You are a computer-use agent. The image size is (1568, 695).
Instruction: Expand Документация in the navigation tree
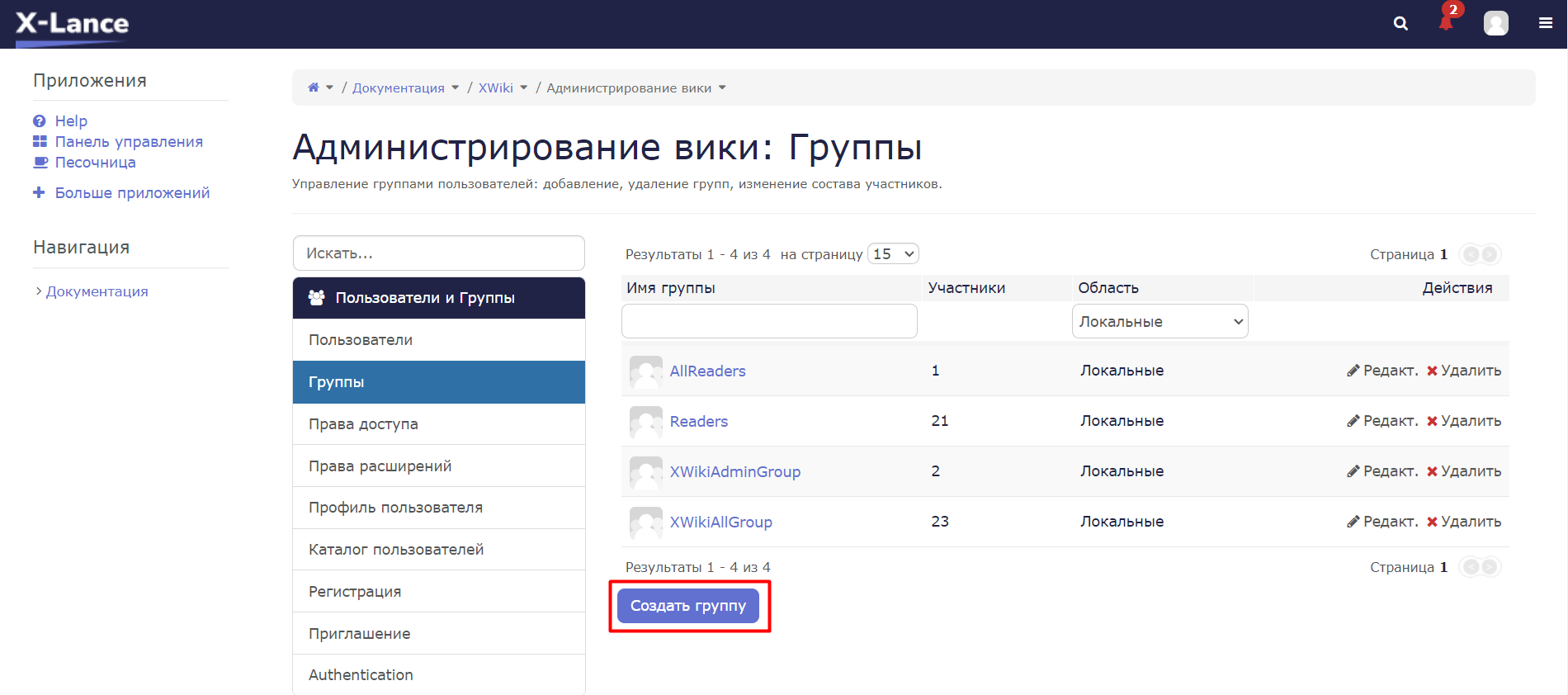(x=38, y=291)
